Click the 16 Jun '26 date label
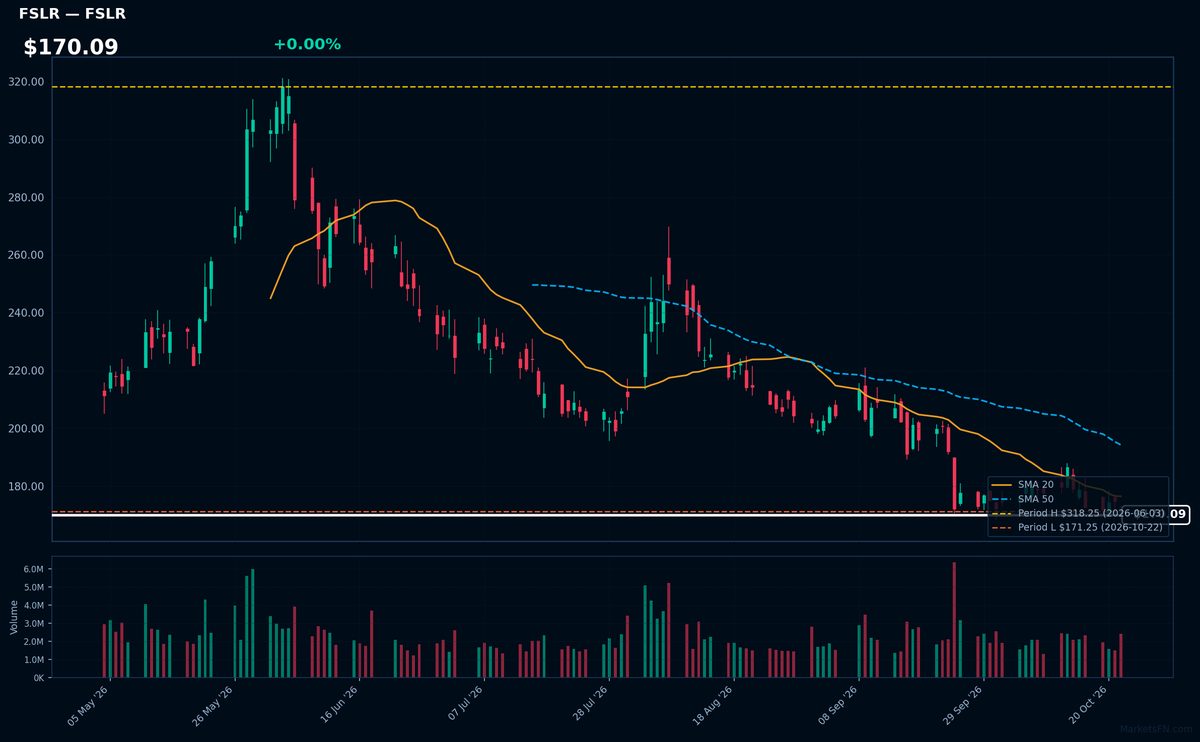The width and height of the screenshot is (1200, 742). 338,704
